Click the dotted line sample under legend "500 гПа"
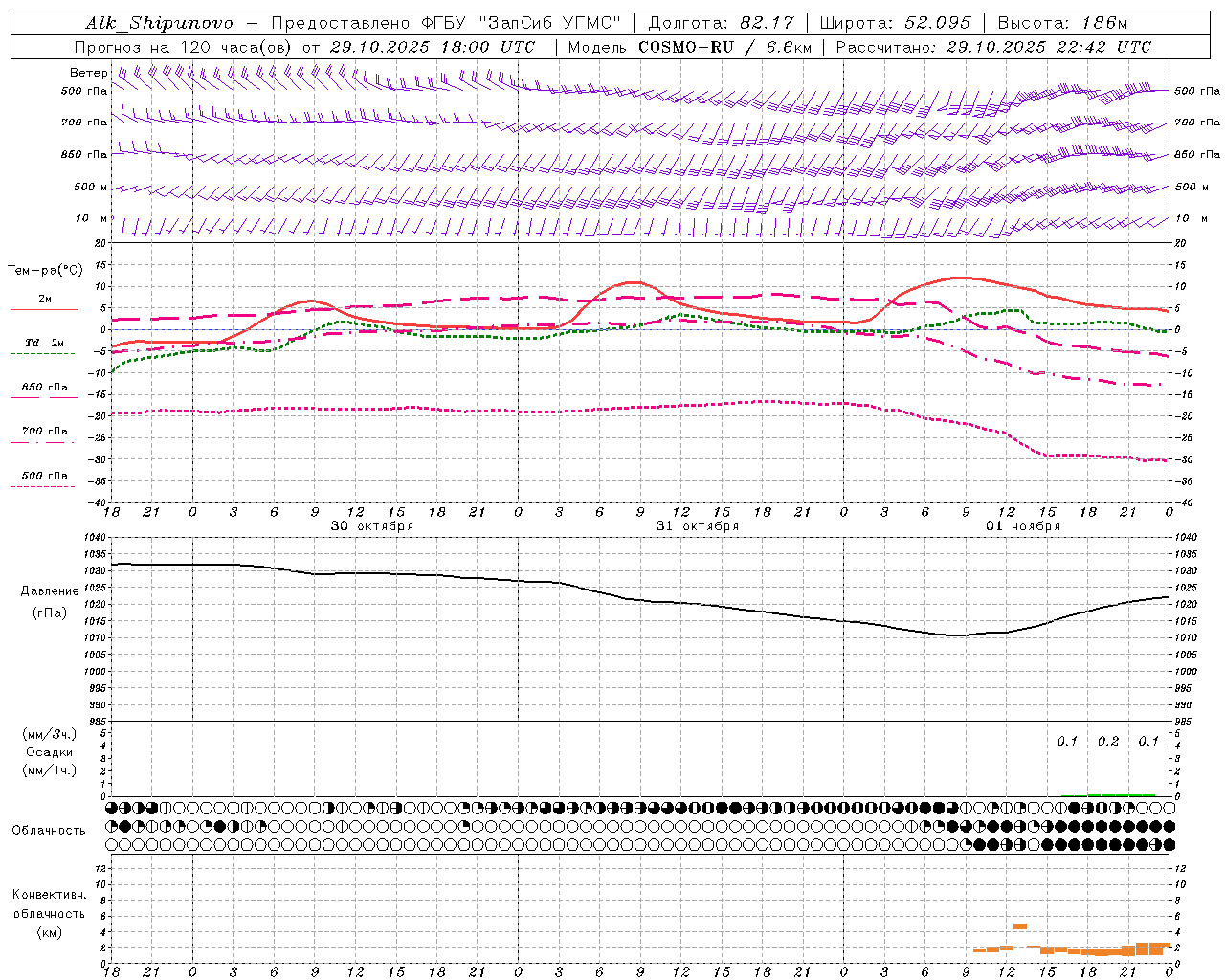 pos(42,487)
